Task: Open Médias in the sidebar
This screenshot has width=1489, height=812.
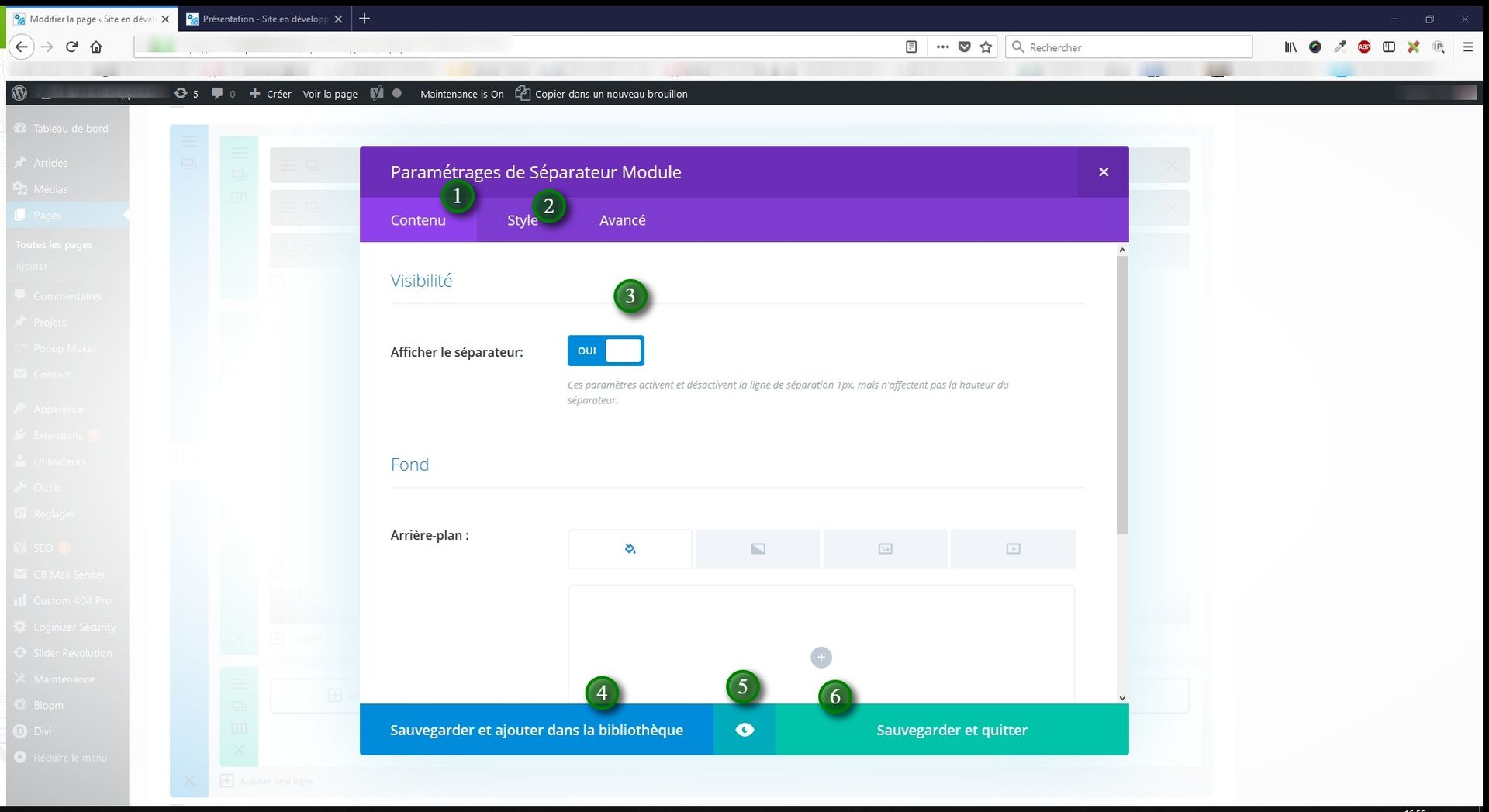Action: (x=67, y=189)
